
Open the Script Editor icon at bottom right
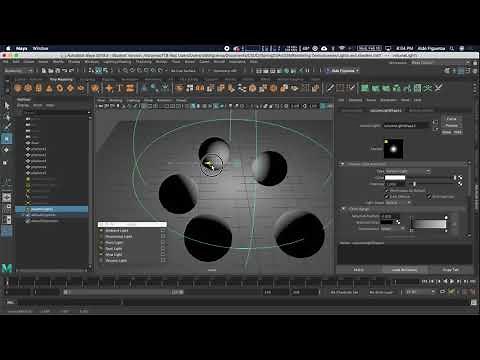coord(474,302)
